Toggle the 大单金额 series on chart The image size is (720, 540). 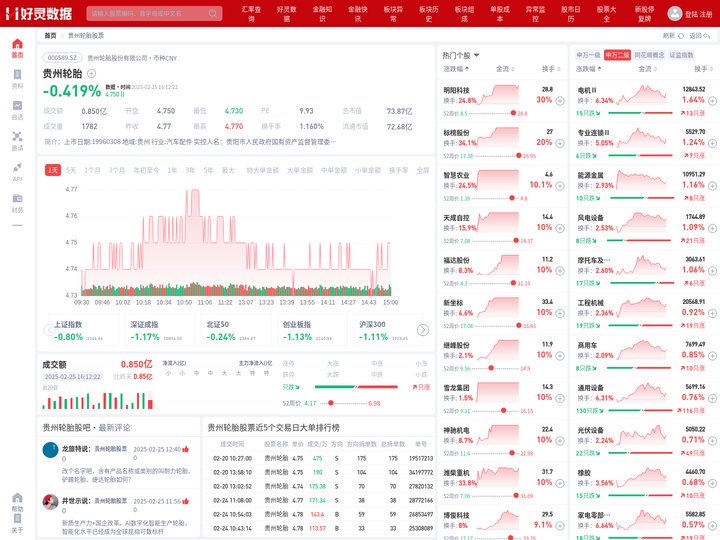point(300,170)
